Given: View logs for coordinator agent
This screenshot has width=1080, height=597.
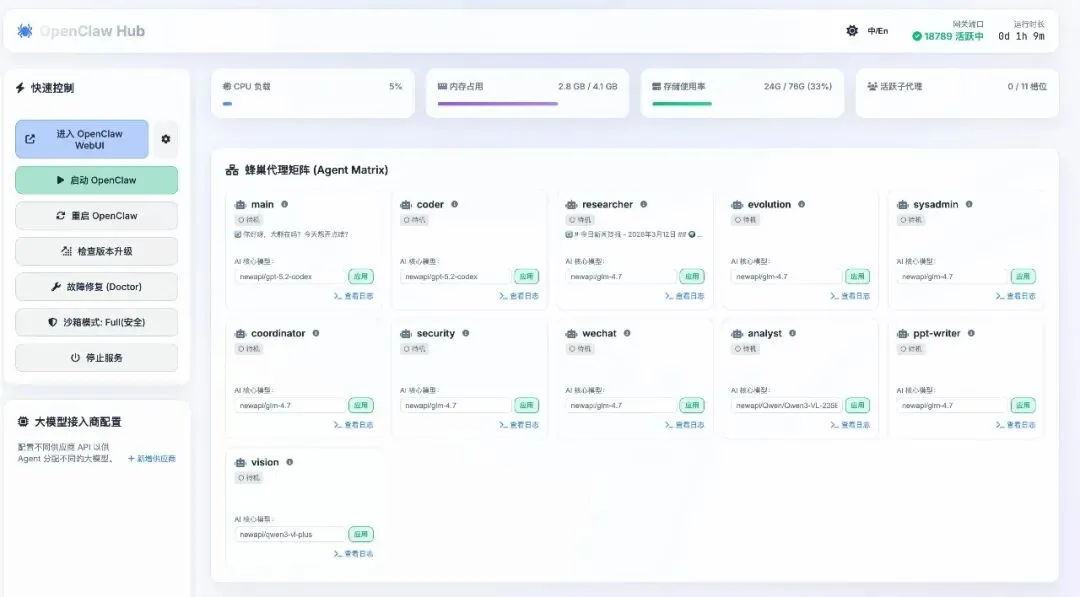Looking at the screenshot, I should [x=354, y=425].
